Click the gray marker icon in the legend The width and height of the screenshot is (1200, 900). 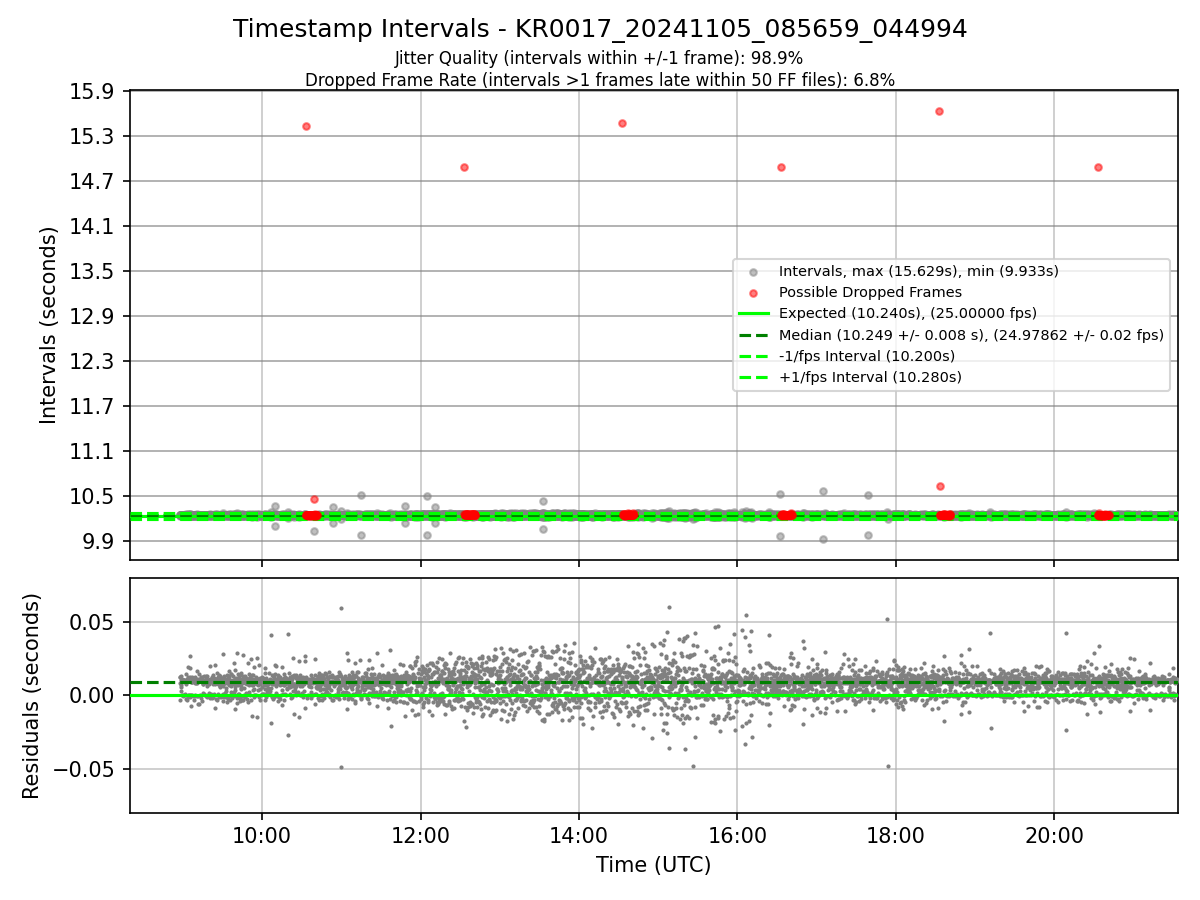pyautogui.click(x=753, y=272)
